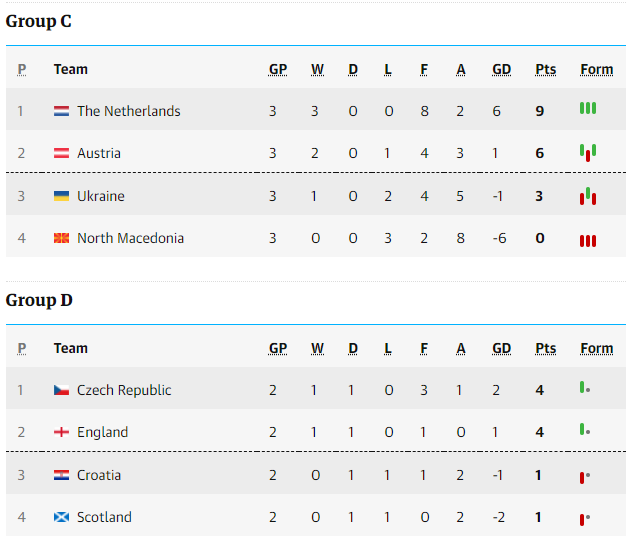Click the England flag icon

(x=61, y=432)
